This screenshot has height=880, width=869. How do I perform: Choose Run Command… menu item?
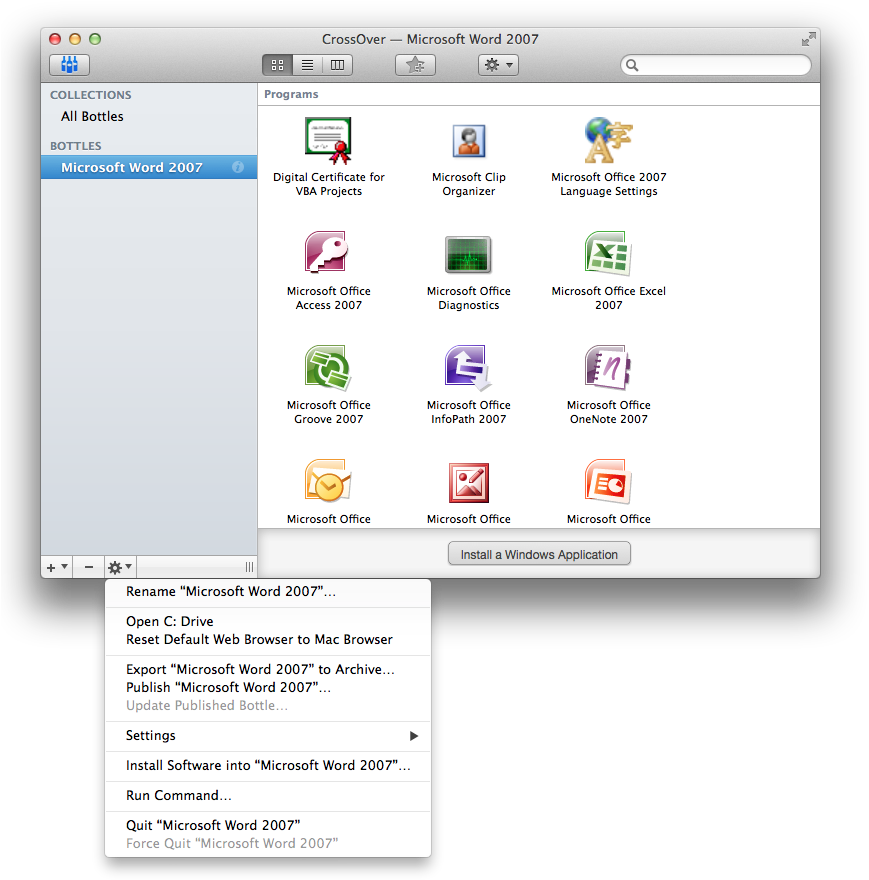[268, 795]
